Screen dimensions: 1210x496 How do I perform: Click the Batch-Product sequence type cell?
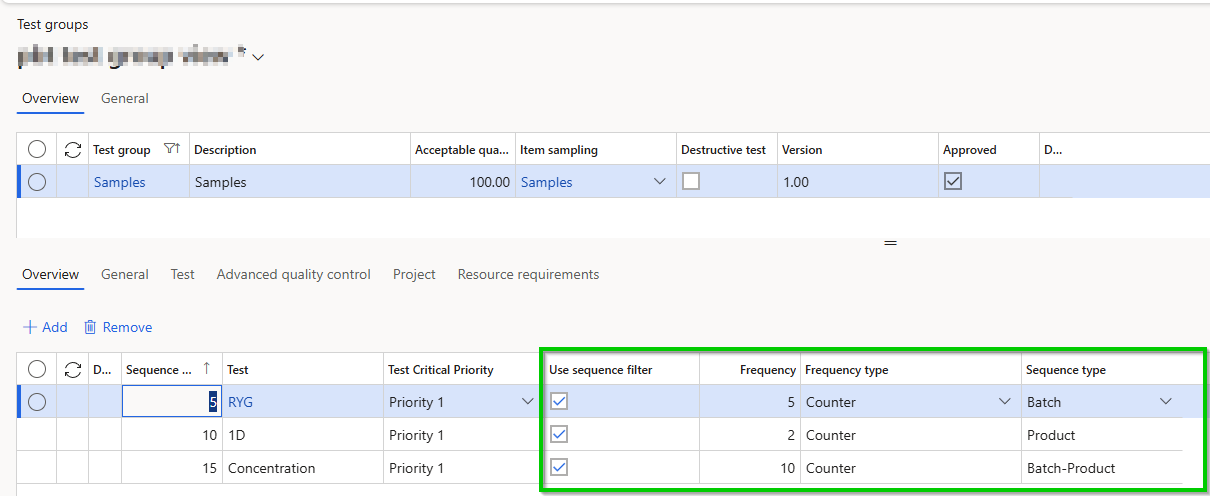point(1102,468)
